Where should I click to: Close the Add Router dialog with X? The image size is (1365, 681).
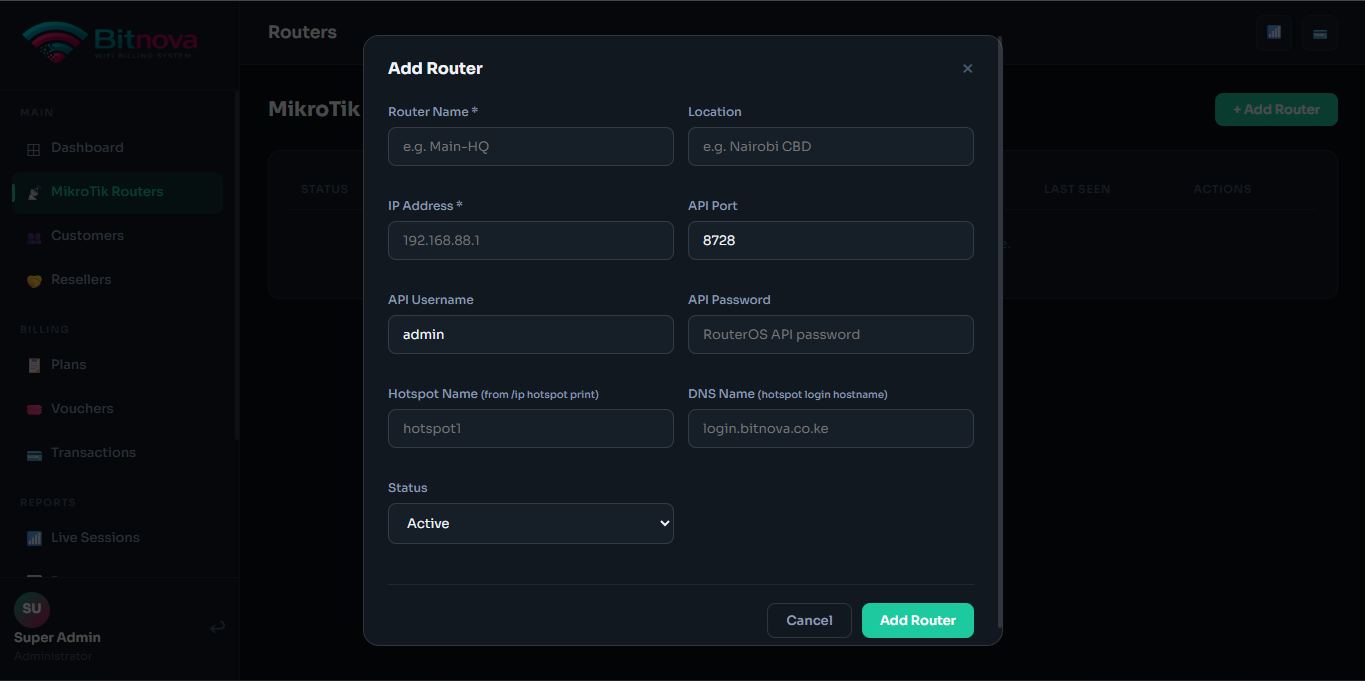pos(967,68)
